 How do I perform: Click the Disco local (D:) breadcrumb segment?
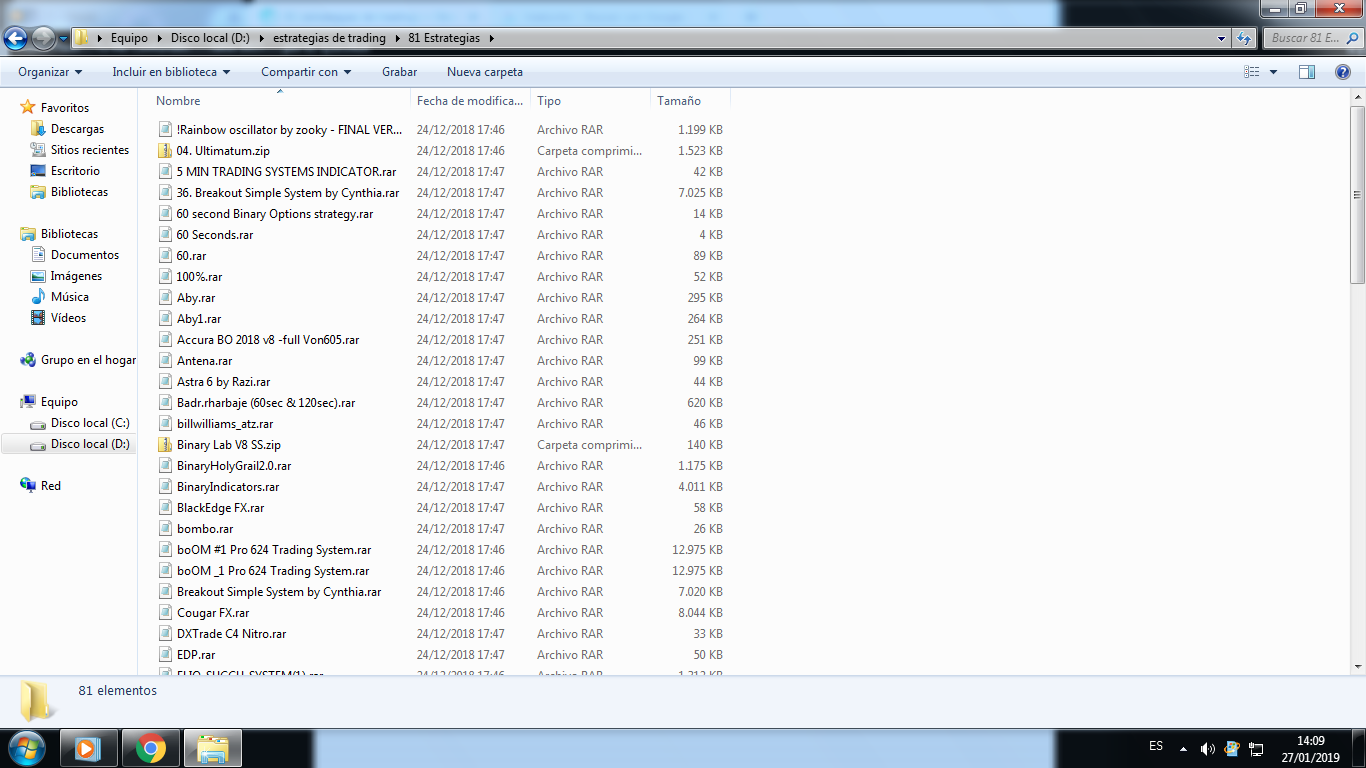(x=210, y=38)
